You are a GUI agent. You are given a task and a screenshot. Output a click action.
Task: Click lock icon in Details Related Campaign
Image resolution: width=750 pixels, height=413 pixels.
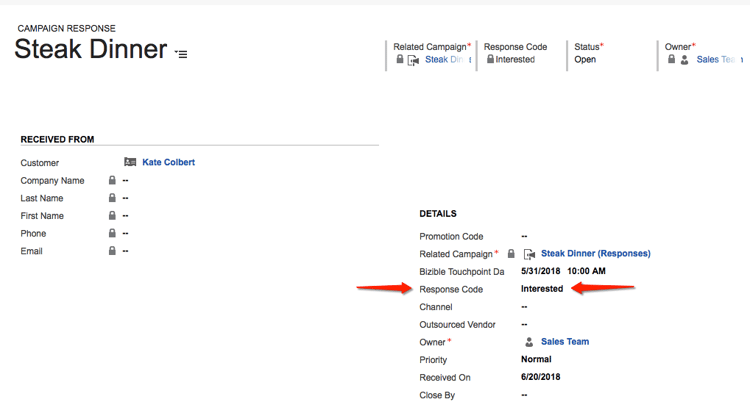click(x=511, y=254)
